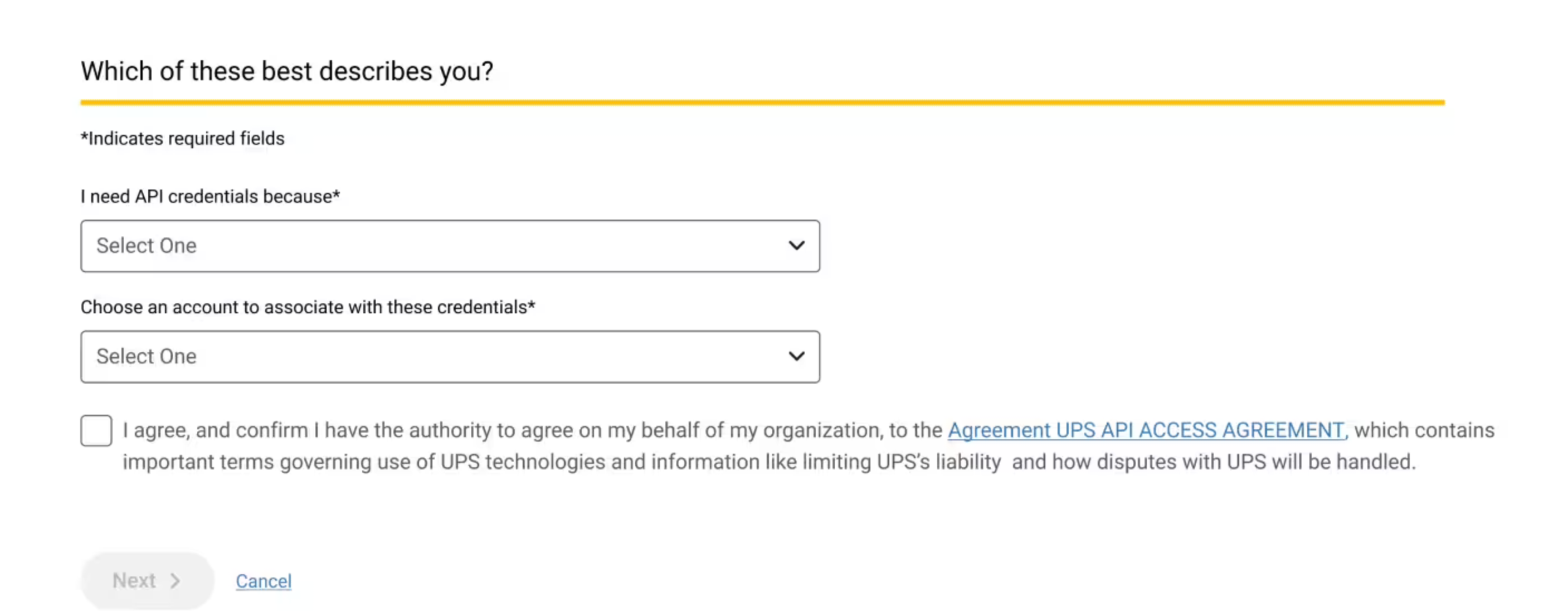Click the Cancel link
The height and width of the screenshot is (611, 1568).
(x=264, y=581)
